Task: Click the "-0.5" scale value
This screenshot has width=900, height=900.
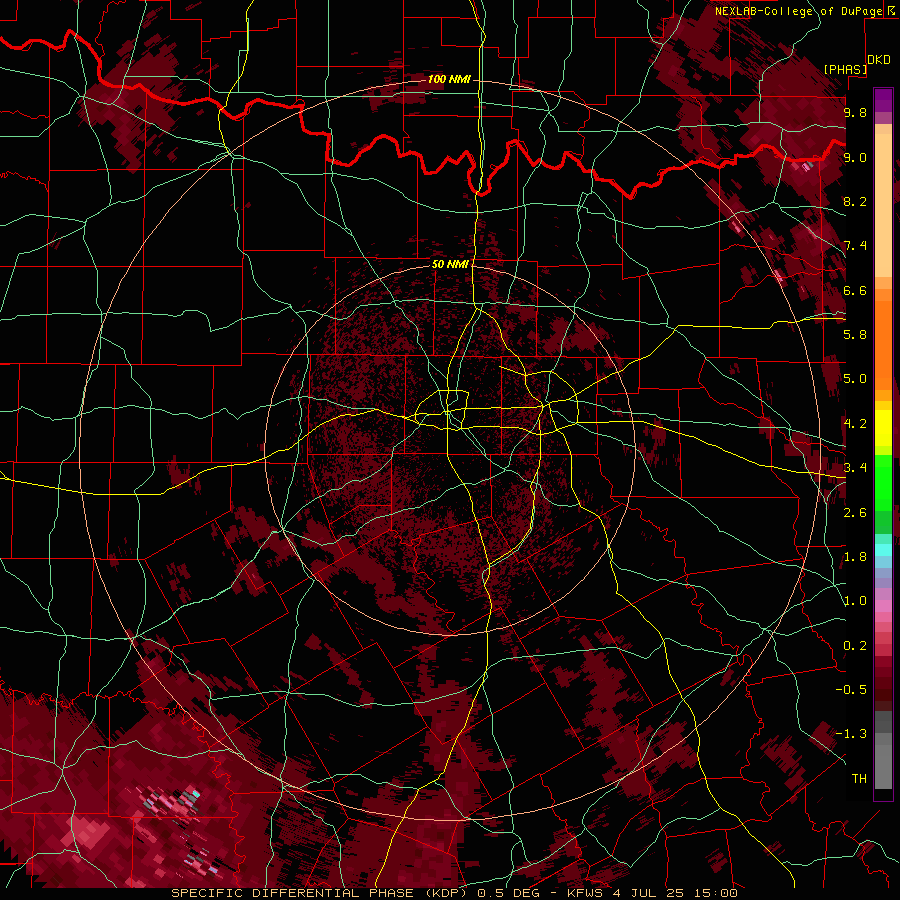Action: pos(851,690)
